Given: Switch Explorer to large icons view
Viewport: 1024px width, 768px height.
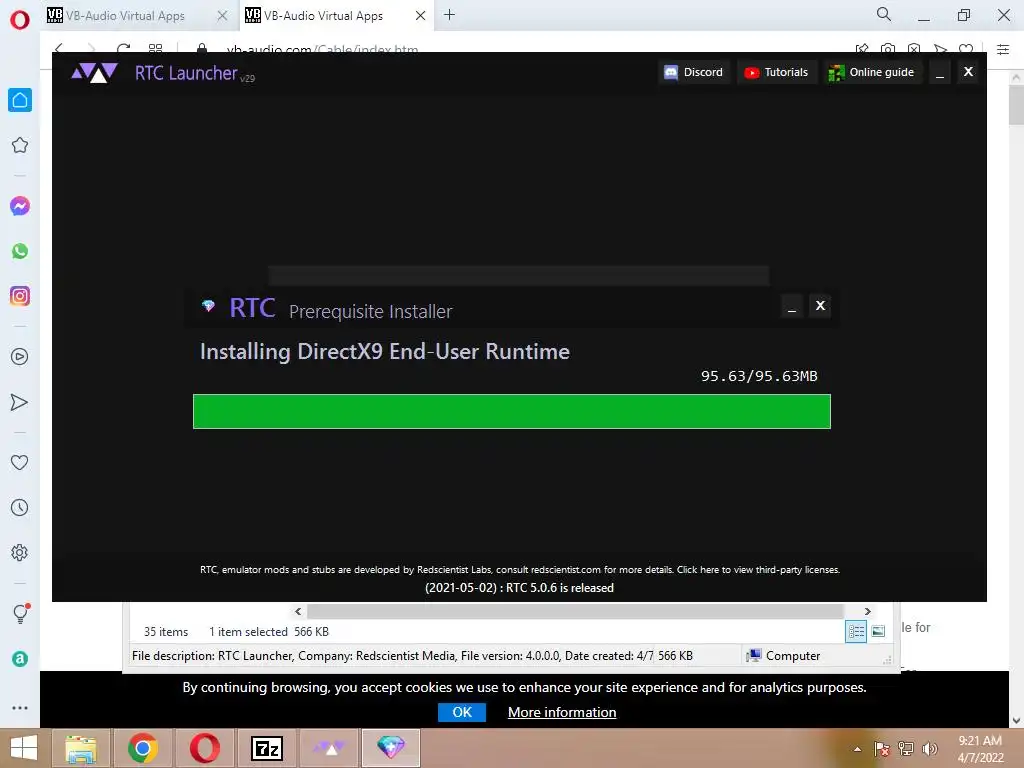Looking at the screenshot, I should click(878, 631).
